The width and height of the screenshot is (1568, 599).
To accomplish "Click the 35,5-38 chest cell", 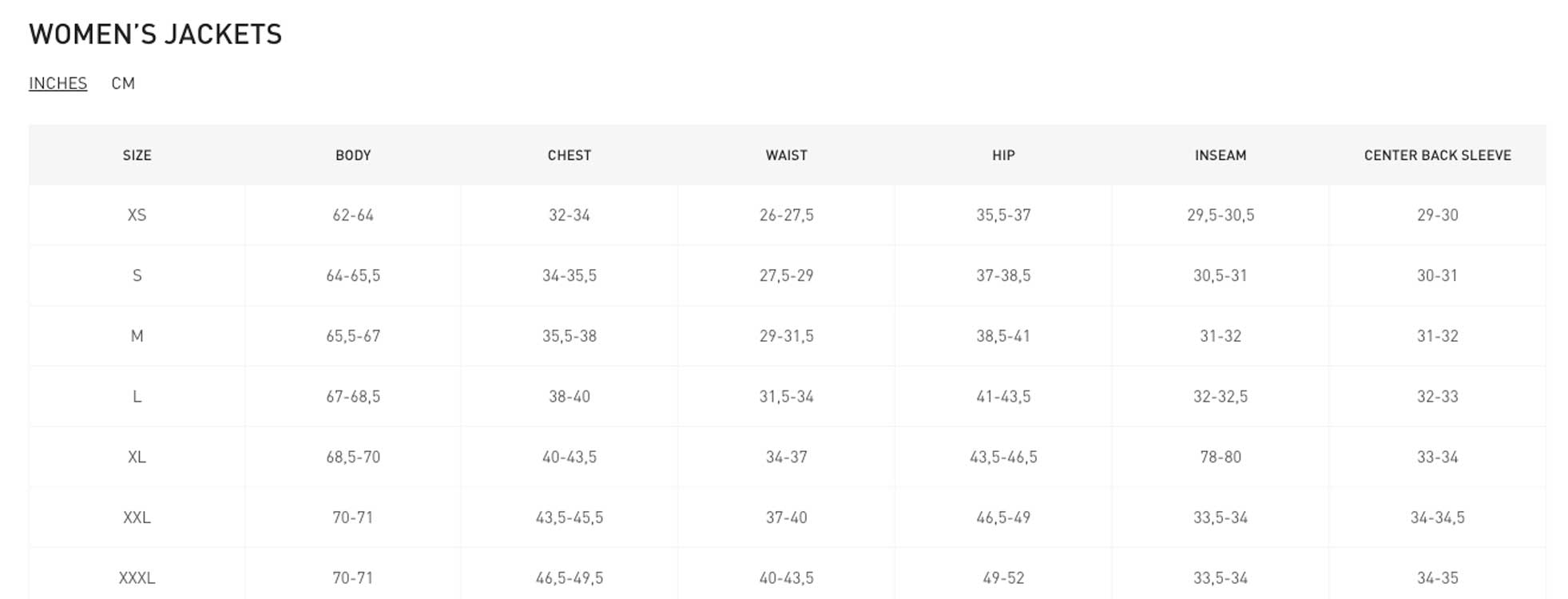I will 570,335.
